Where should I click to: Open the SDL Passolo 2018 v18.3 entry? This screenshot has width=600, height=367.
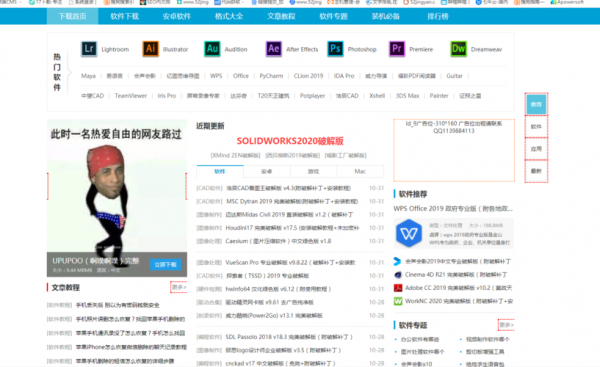289,337
